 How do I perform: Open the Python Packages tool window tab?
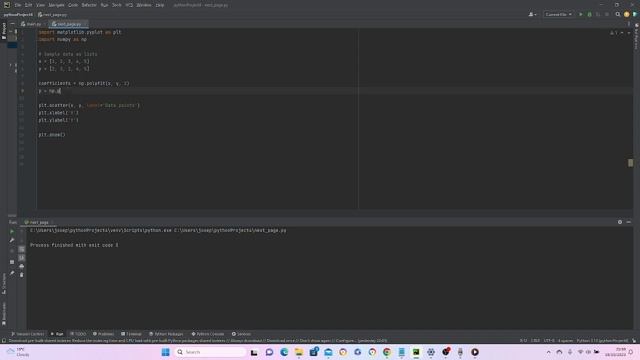point(166,334)
